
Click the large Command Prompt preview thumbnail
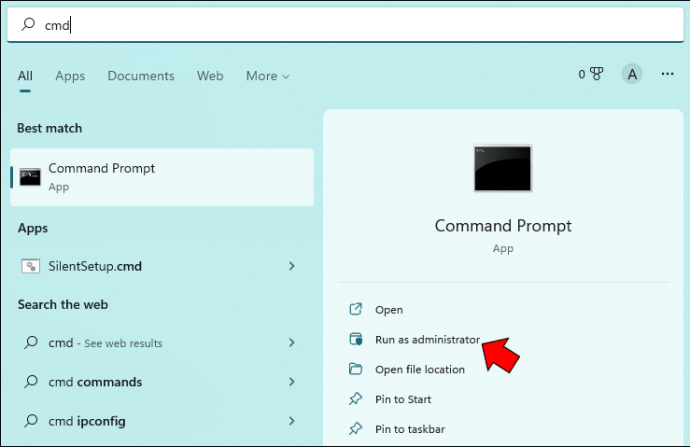tap(503, 168)
